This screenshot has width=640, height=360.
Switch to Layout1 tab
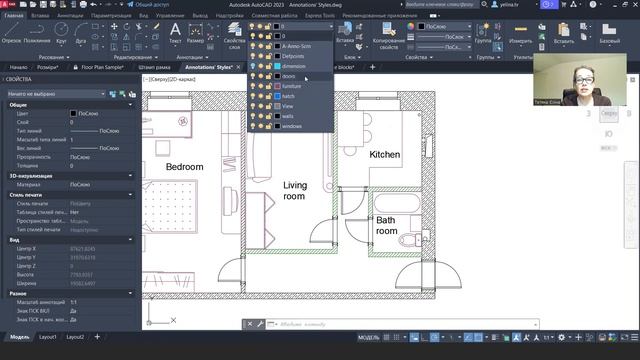[x=47, y=337]
